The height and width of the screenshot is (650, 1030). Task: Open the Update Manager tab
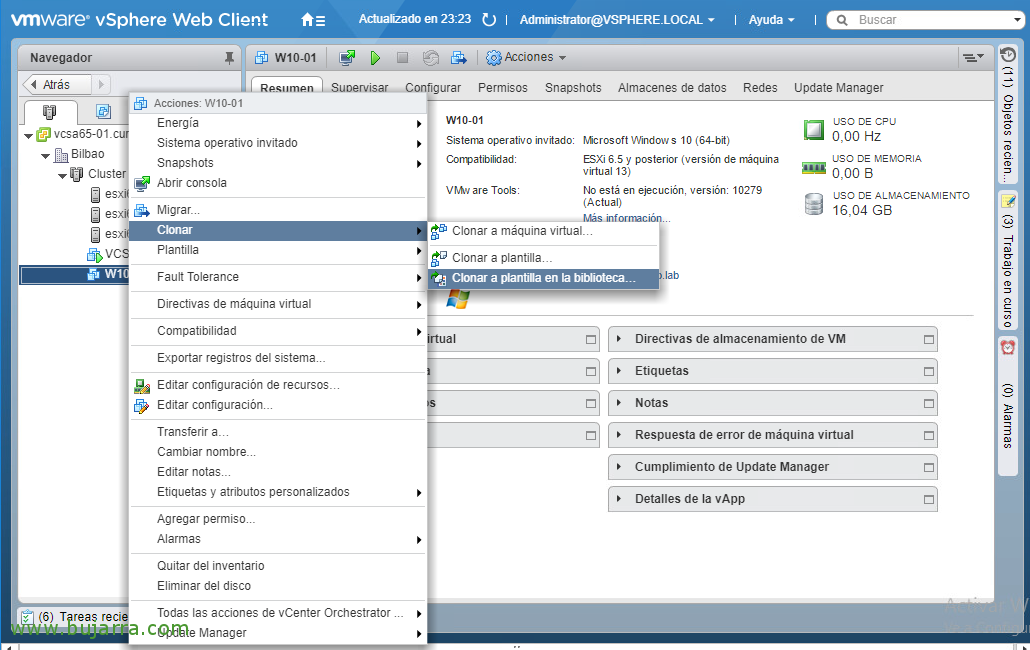coord(838,88)
